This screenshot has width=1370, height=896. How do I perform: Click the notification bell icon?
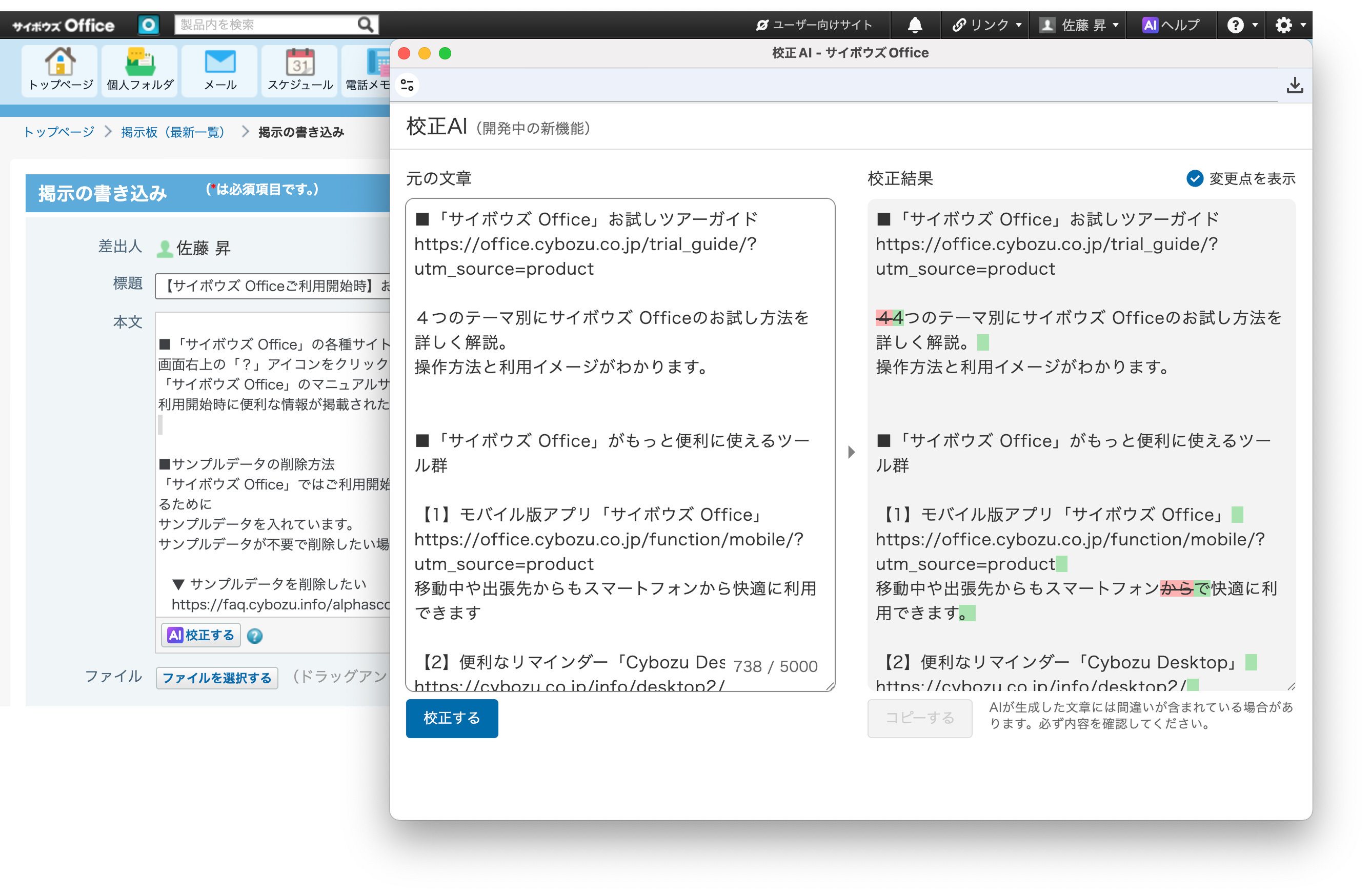tap(915, 24)
